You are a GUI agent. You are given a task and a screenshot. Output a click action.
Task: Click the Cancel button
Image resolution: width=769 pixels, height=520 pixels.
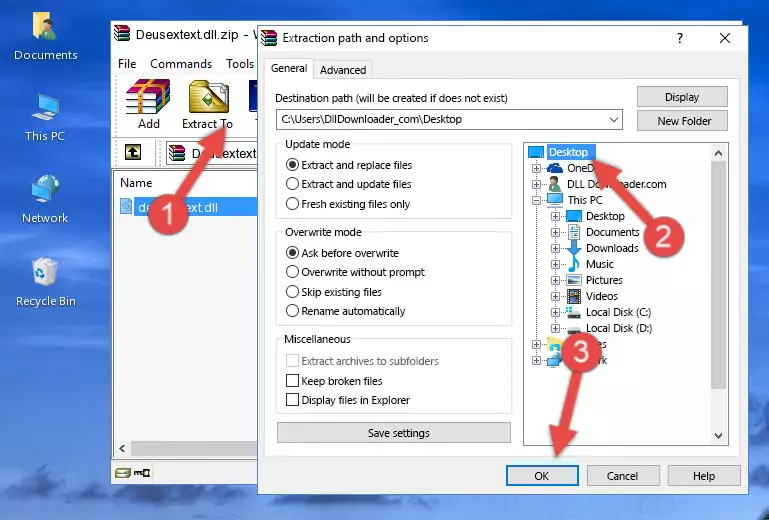622,476
